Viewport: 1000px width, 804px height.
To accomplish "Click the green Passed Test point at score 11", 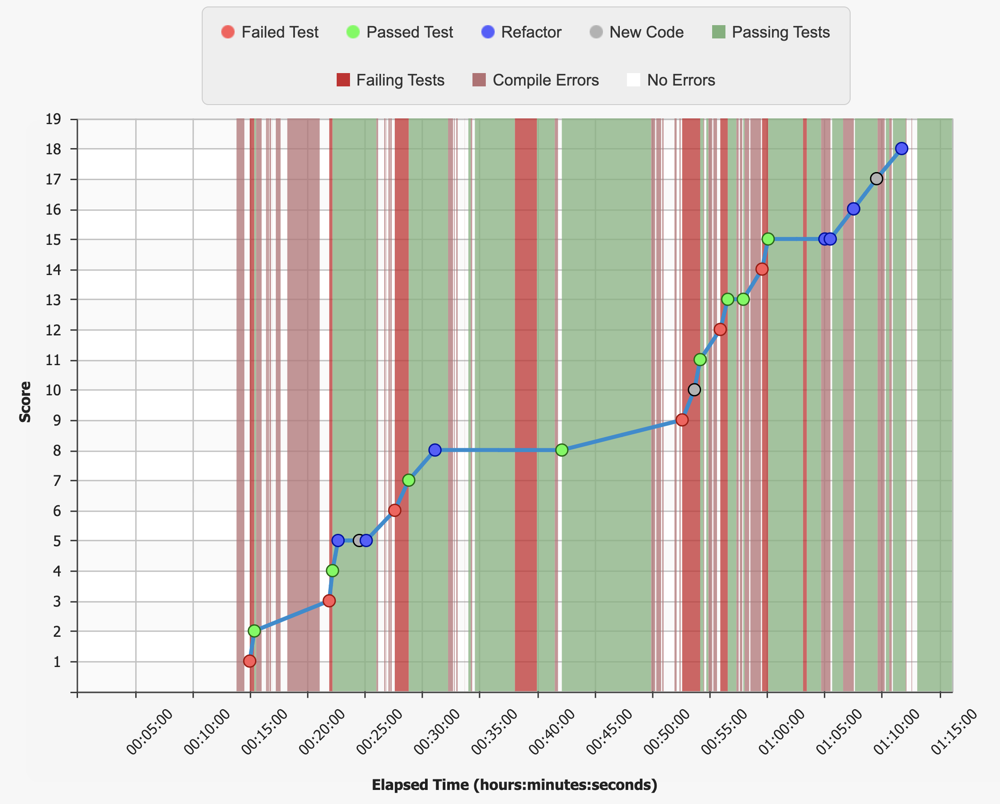I will click(700, 360).
